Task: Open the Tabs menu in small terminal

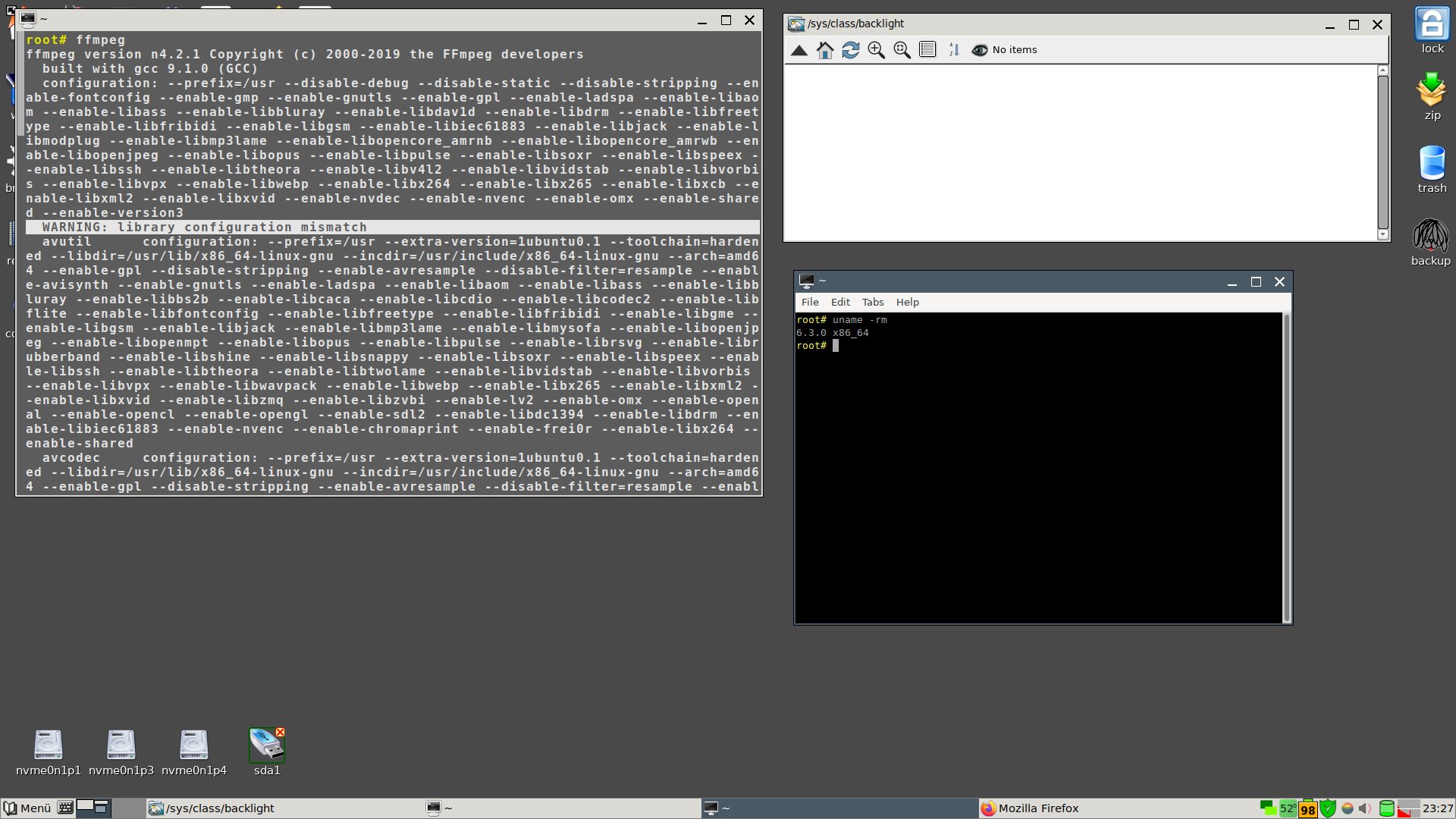Action: [873, 302]
